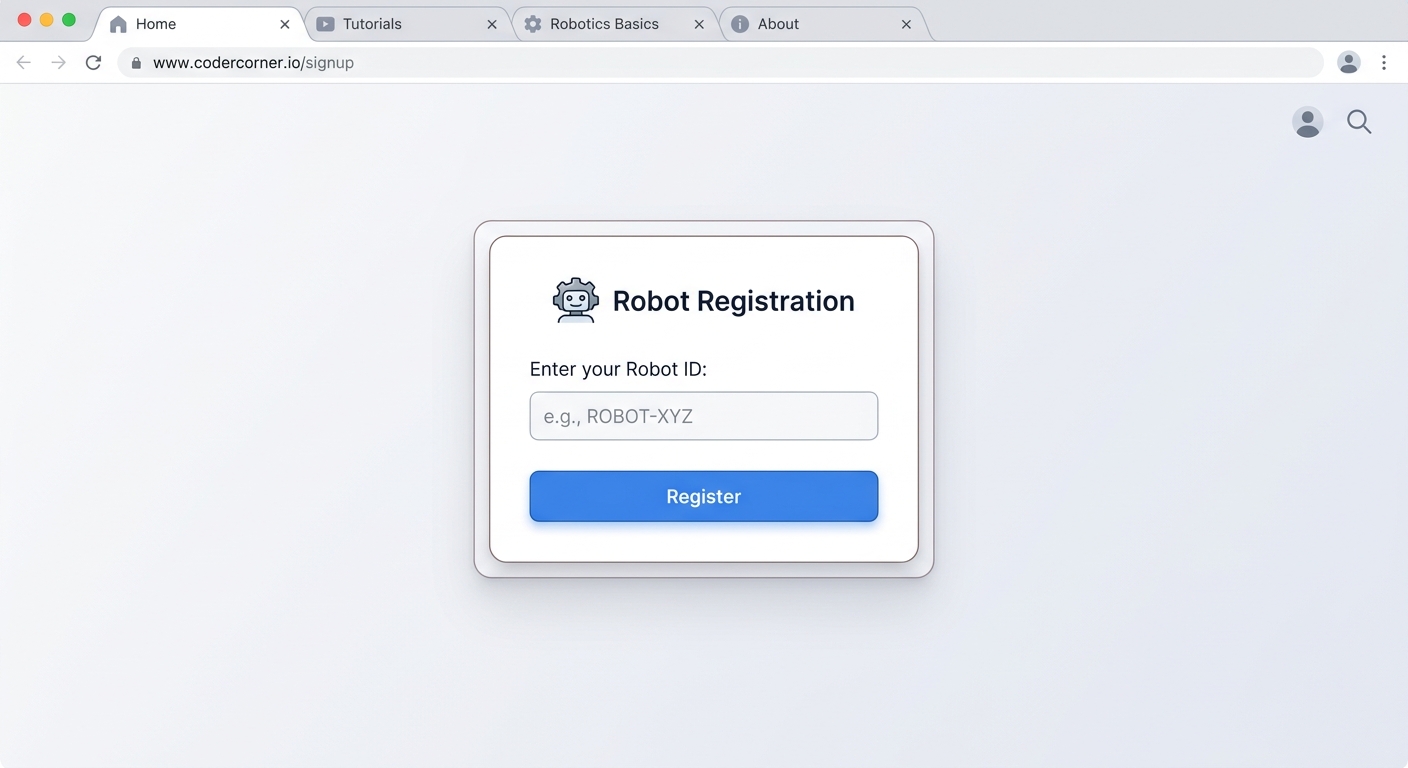Image resolution: width=1408 pixels, height=768 pixels.
Task: Open the search magnifier on the page
Action: [1359, 121]
